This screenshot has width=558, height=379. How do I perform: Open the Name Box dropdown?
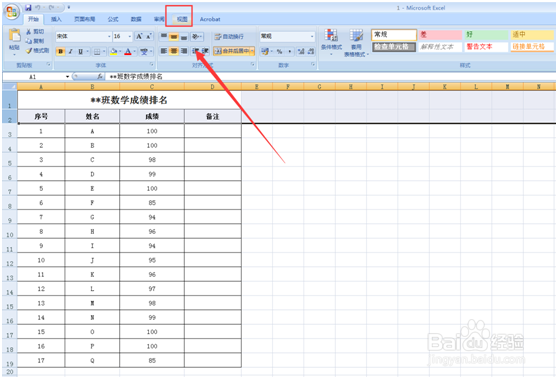67,77
